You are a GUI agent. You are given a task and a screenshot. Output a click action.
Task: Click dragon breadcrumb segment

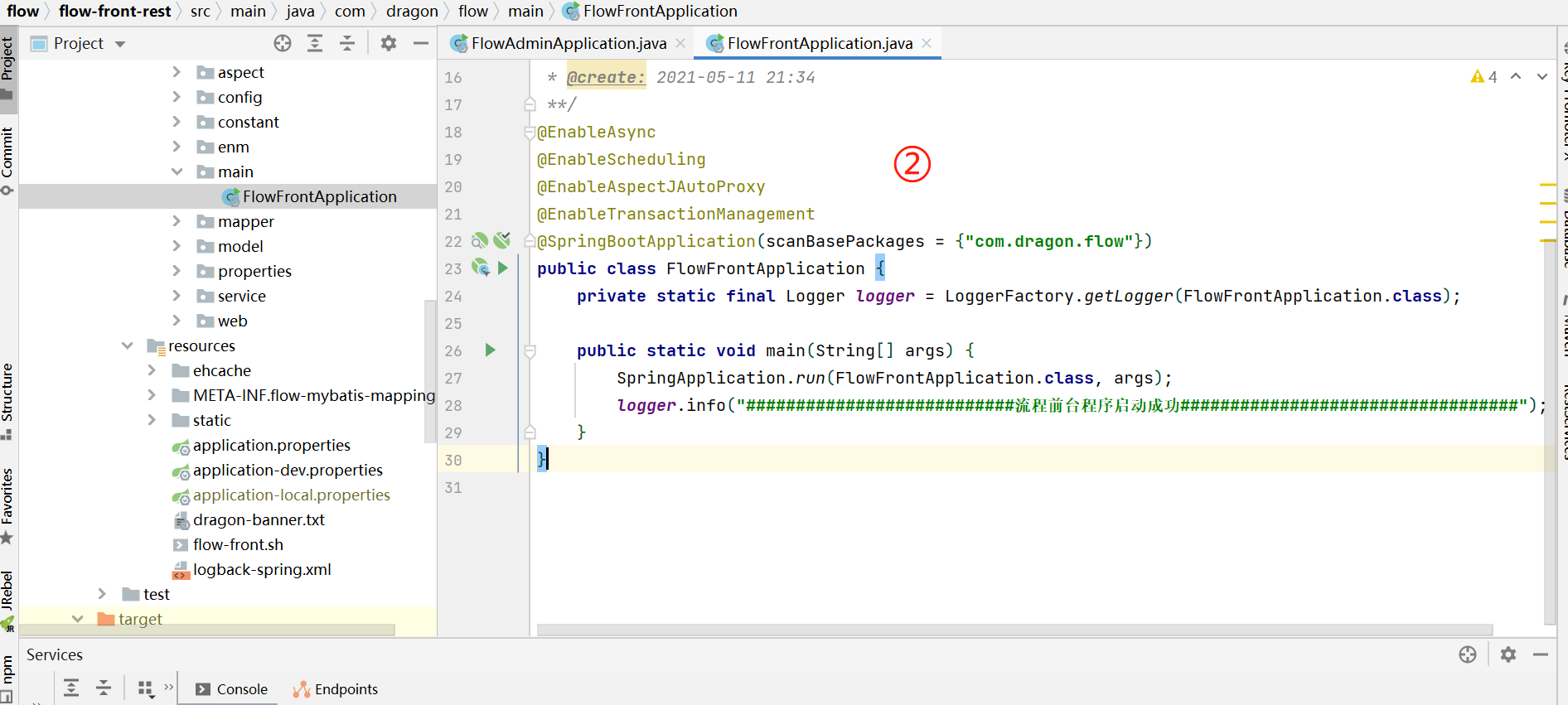coord(412,11)
